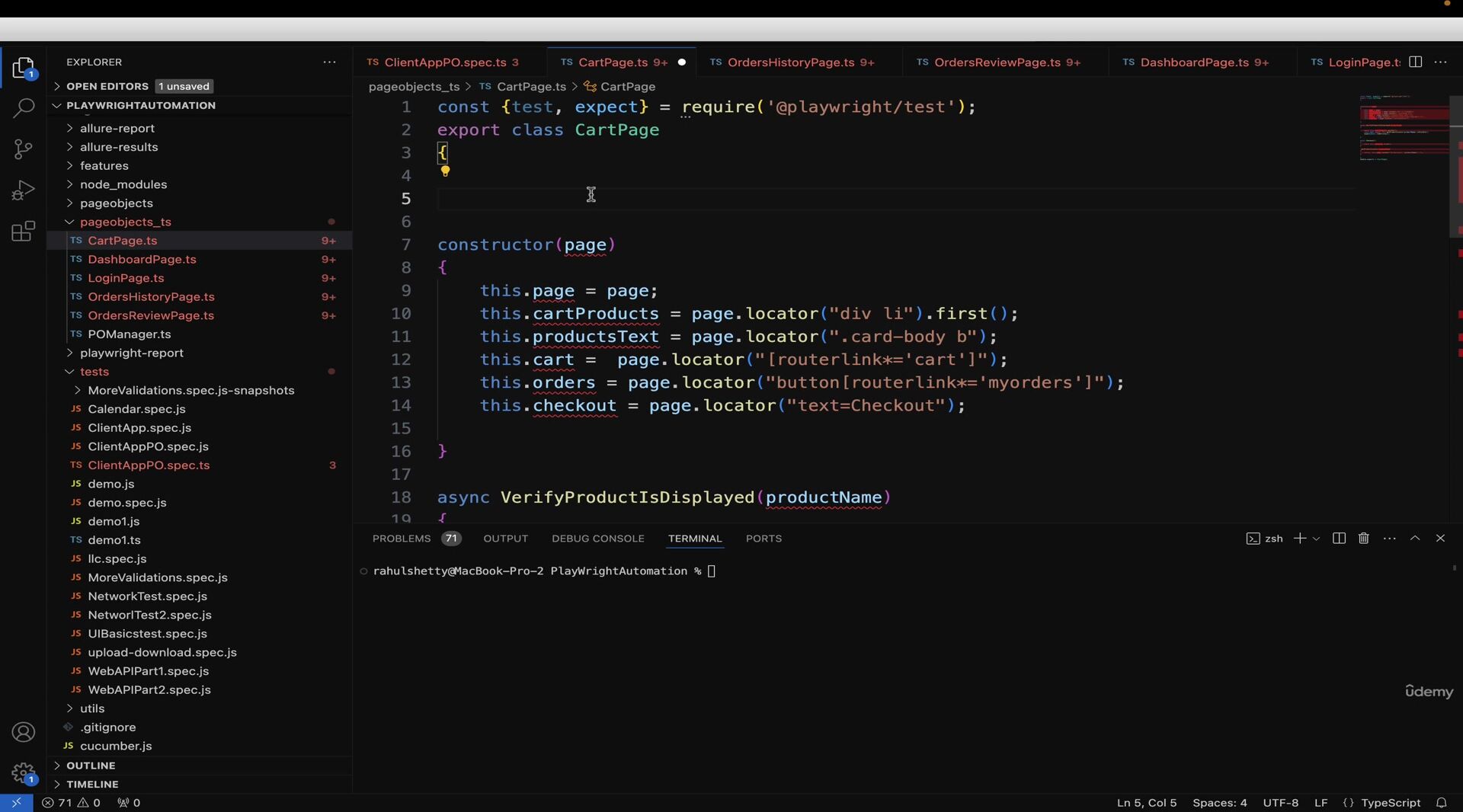
Task: Split the editor to the right
Action: click(x=1416, y=62)
